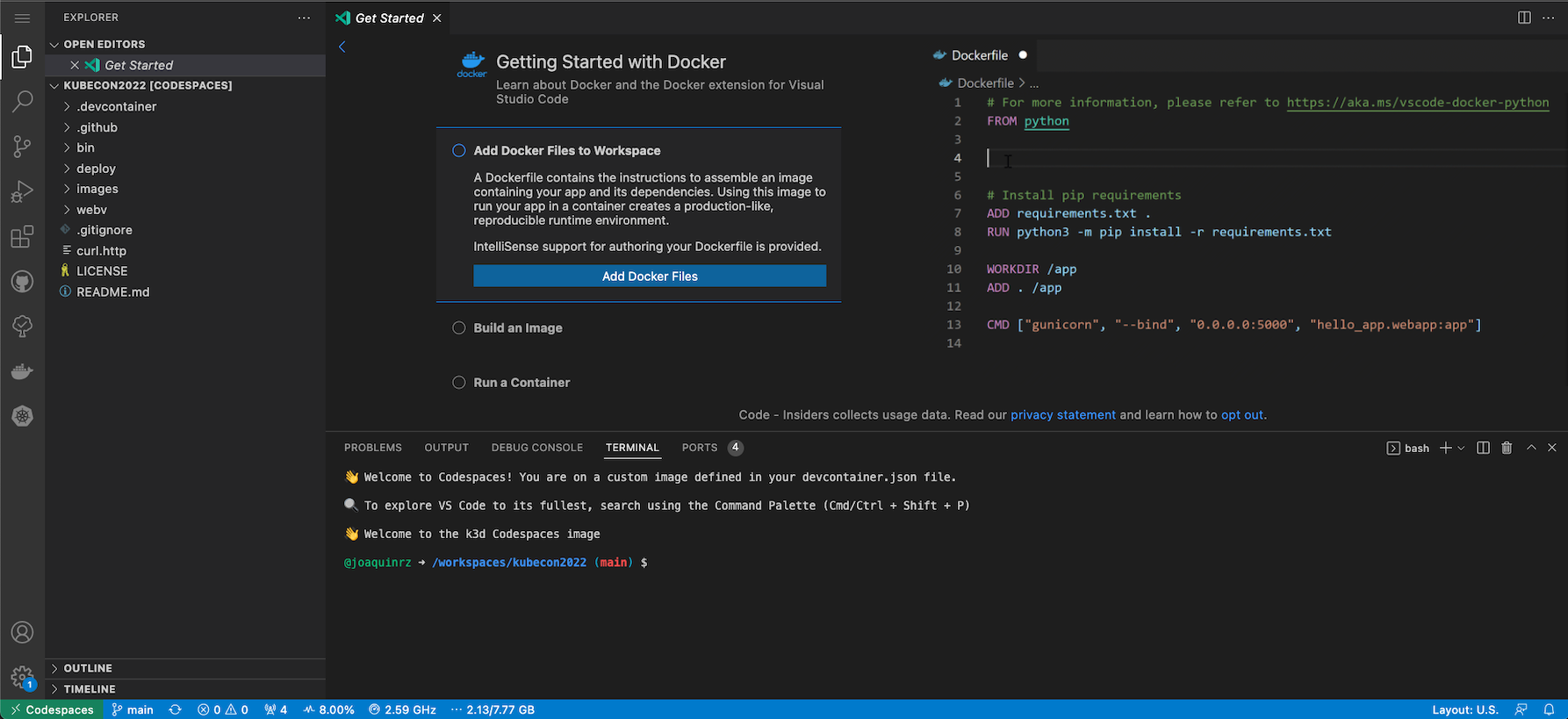The height and width of the screenshot is (719, 1568).
Task: Switch to the Problems tab
Action: (373, 448)
